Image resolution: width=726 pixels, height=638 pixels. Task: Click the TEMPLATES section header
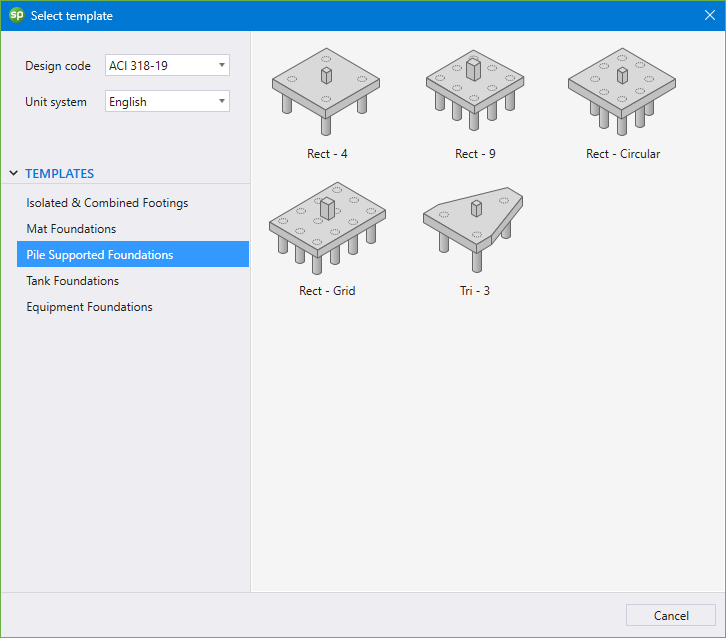60,174
